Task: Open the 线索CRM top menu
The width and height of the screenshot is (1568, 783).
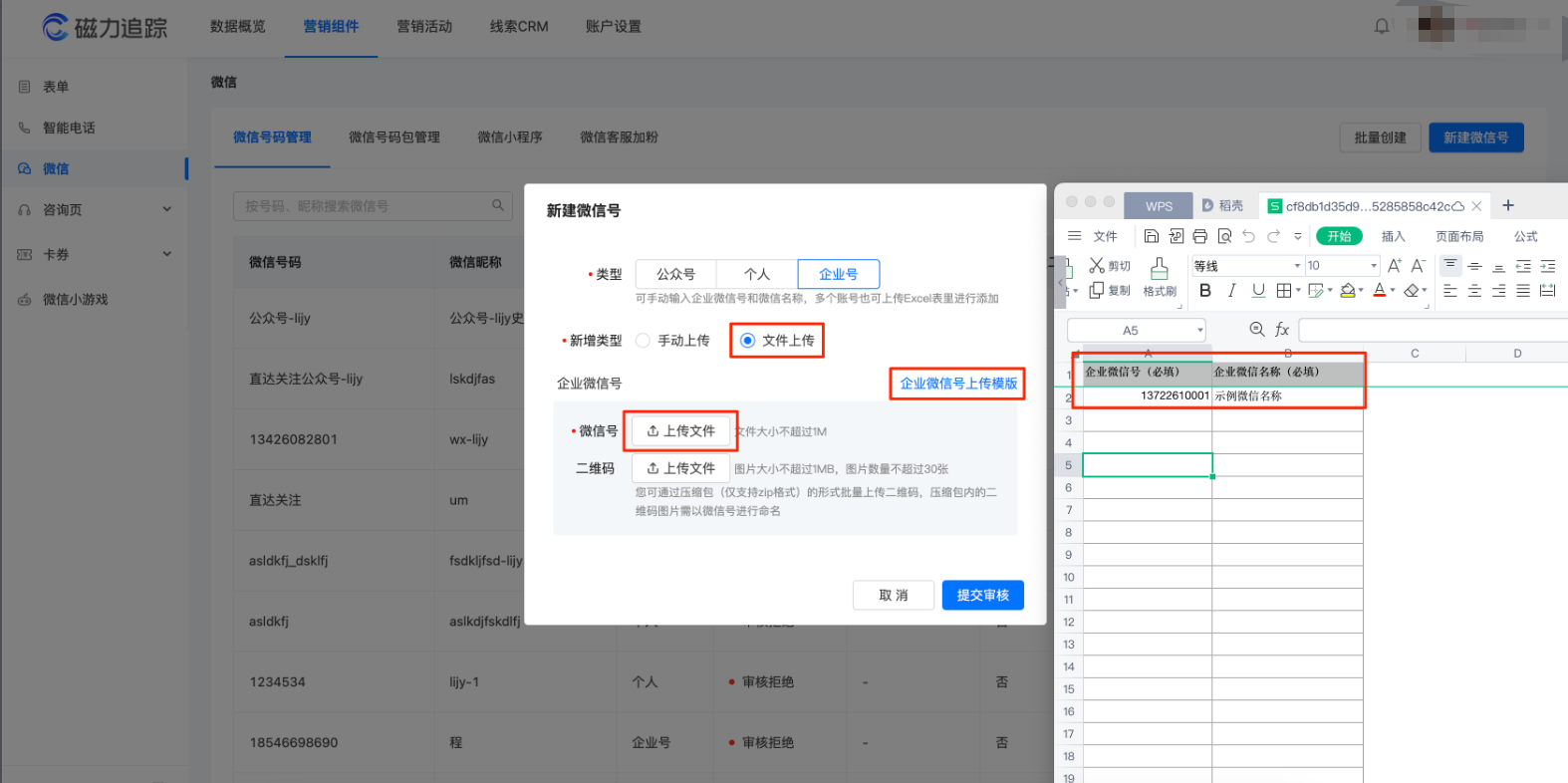Action: [x=518, y=27]
